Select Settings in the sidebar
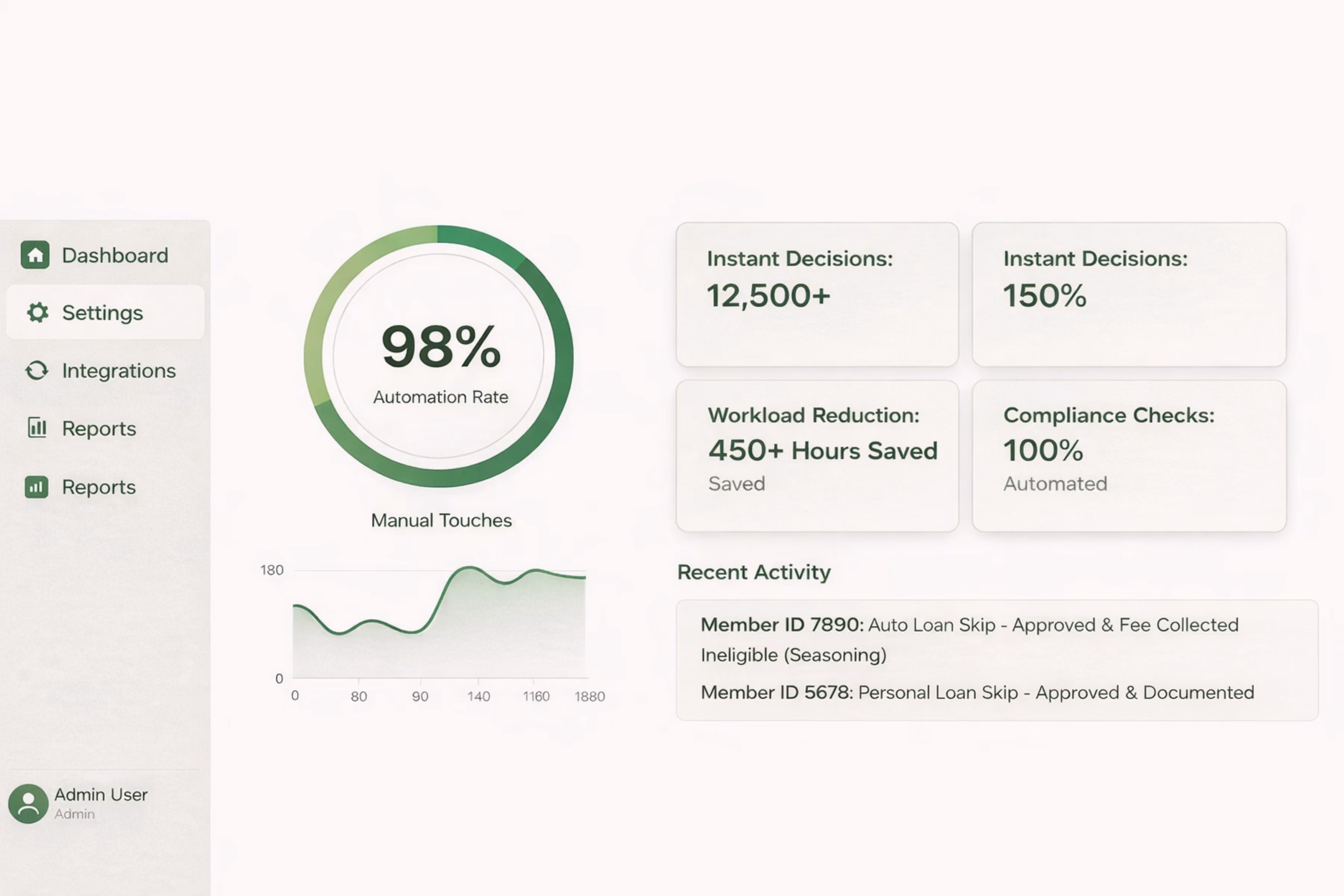1344x896 pixels. click(x=105, y=312)
